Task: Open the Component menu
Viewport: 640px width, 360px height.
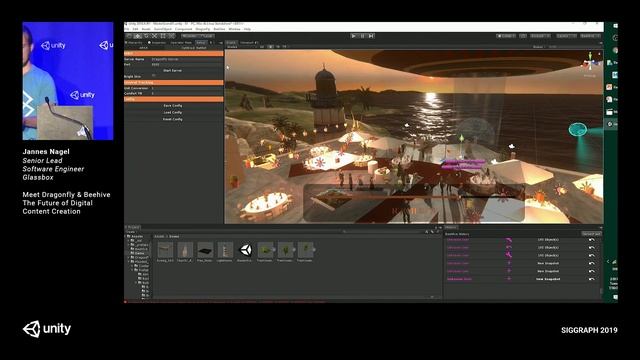Action: click(x=184, y=29)
